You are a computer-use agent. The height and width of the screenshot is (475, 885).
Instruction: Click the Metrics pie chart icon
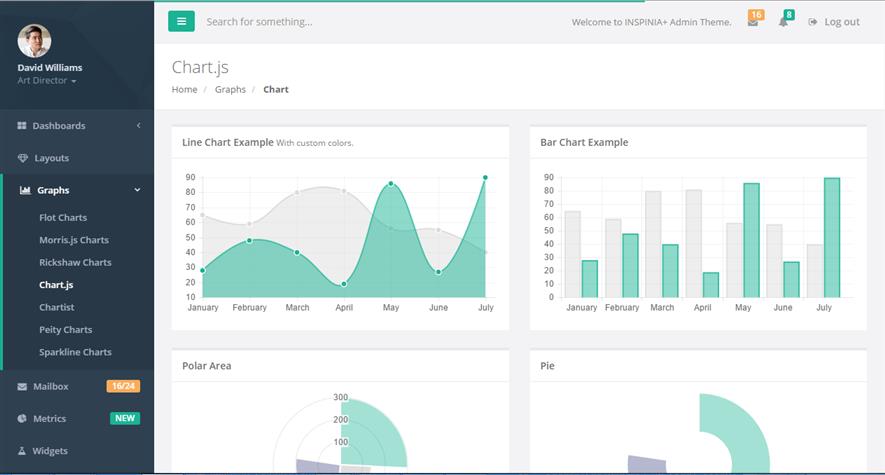[x=22, y=419]
